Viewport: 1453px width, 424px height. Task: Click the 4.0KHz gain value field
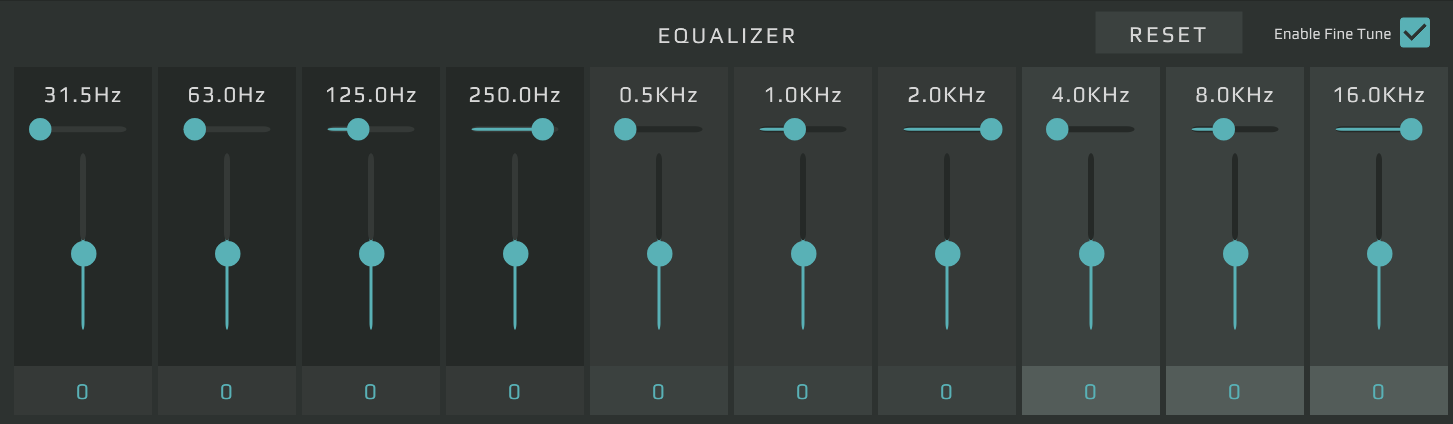coord(1091,391)
